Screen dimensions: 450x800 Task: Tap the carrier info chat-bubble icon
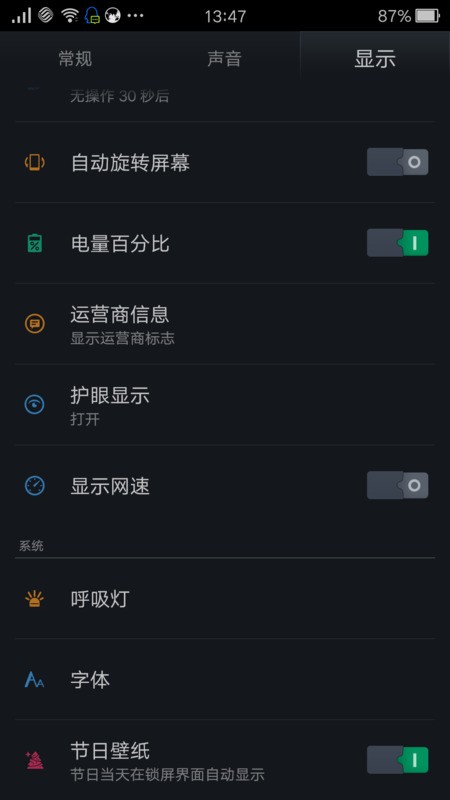[35, 323]
